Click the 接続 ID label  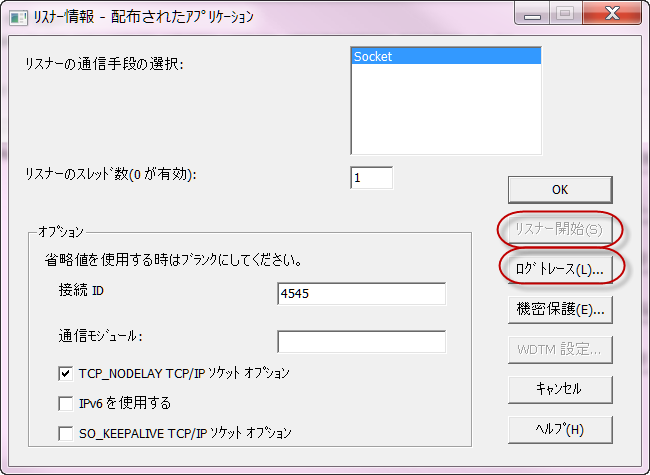[x=81, y=290]
